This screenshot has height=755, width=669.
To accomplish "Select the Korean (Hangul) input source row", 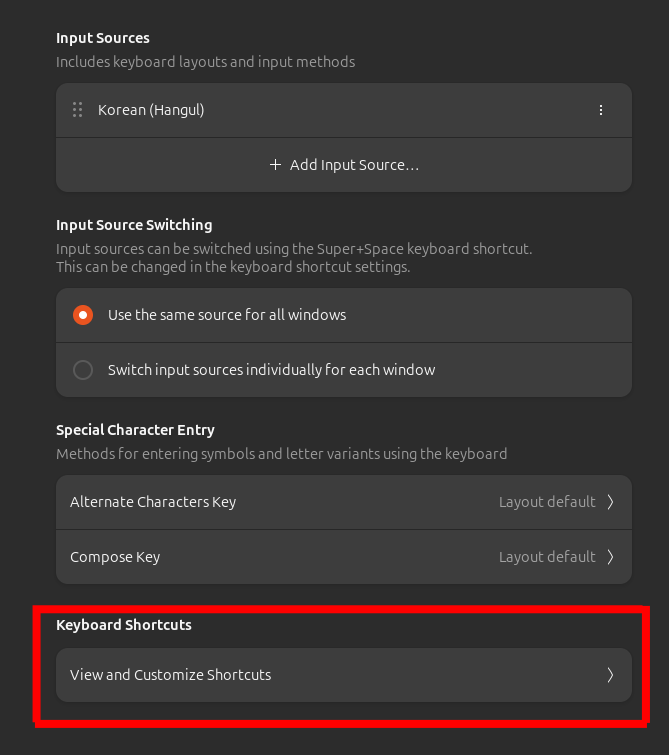I will (x=344, y=110).
